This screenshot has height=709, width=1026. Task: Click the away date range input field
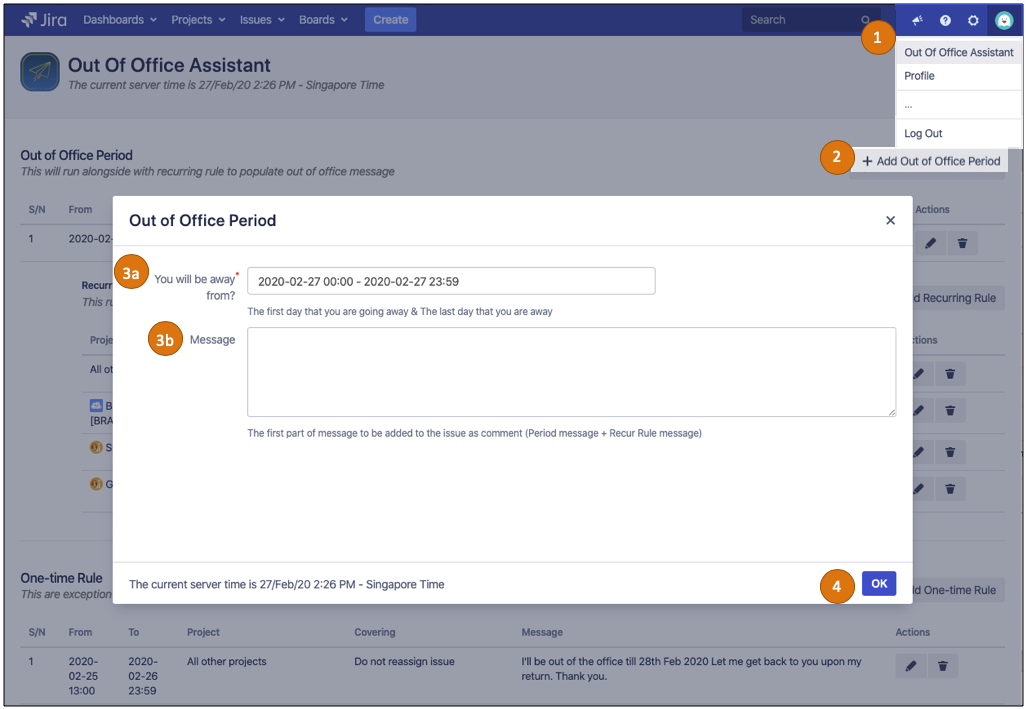pyautogui.click(x=451, y=281)
